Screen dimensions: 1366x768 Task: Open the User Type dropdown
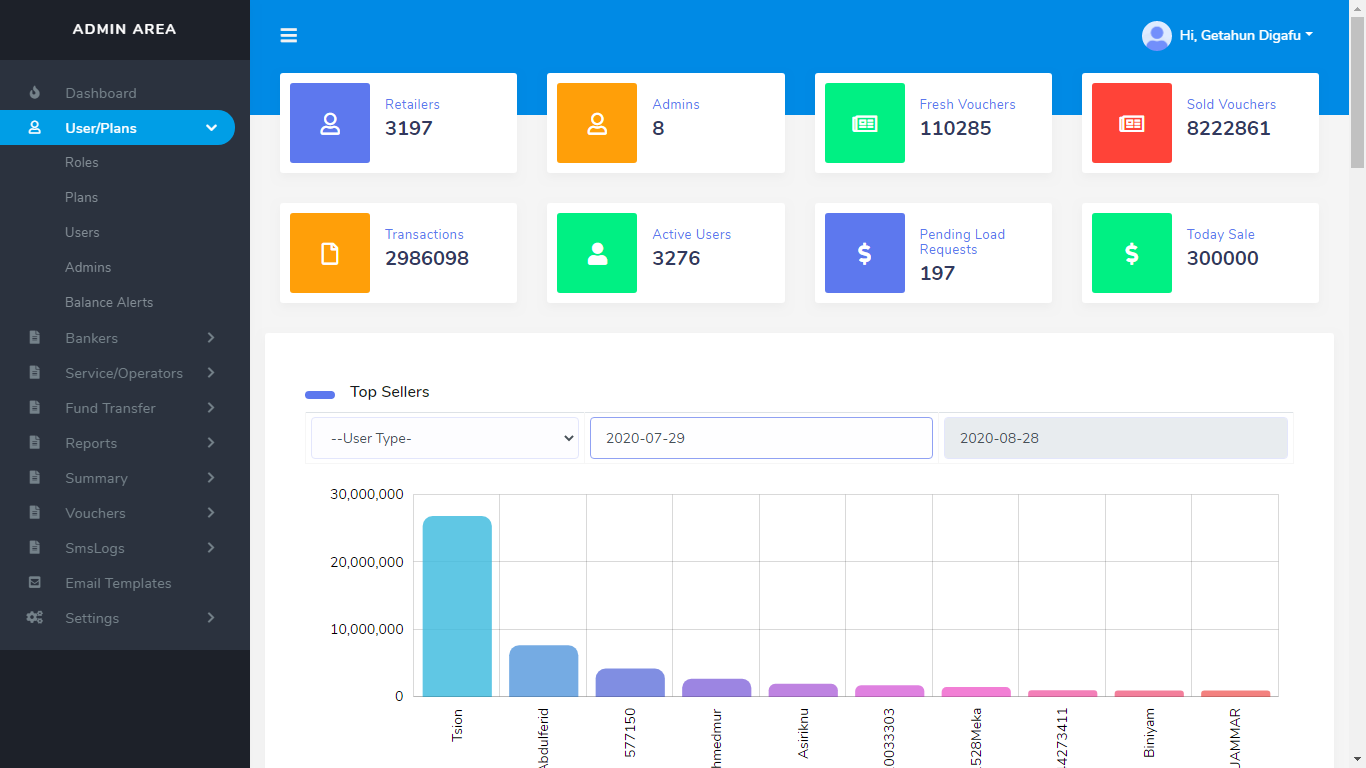tap(445, 438)
